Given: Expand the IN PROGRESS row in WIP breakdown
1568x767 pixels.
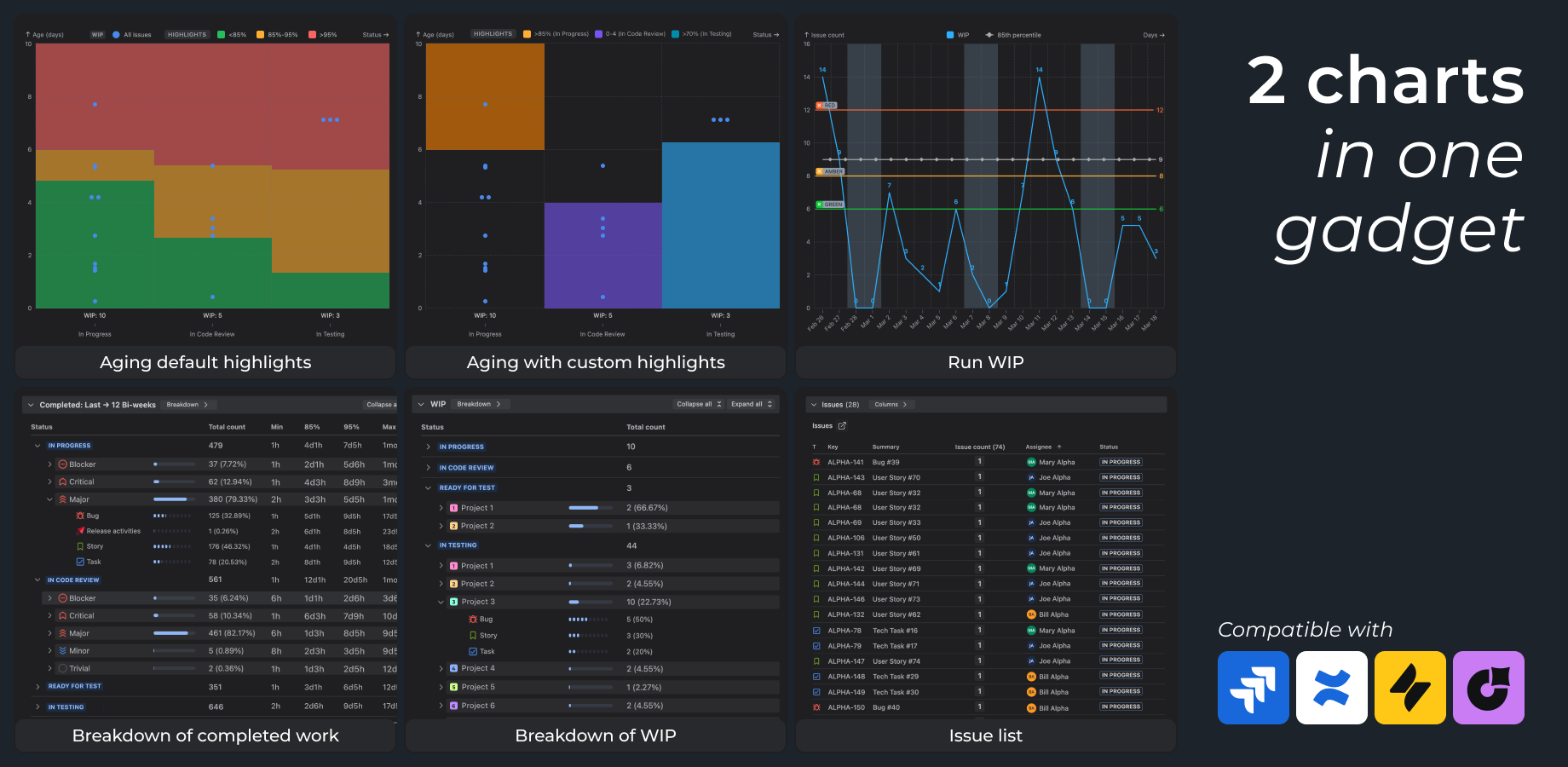Looking at the screenshot, I should tap(429, 446).
